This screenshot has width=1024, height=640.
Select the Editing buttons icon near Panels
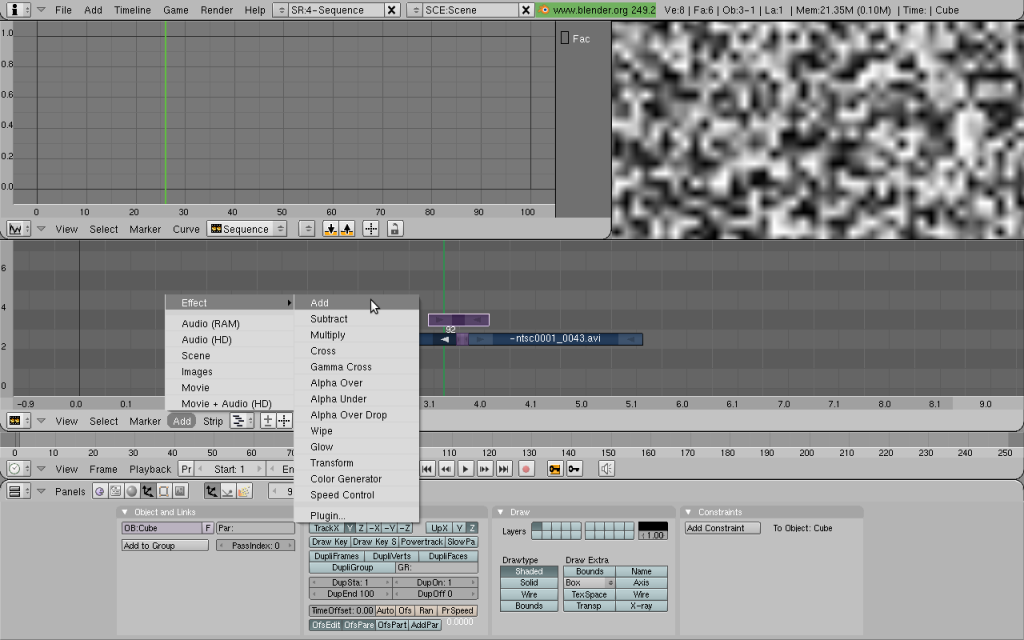(x=163, y=490)
